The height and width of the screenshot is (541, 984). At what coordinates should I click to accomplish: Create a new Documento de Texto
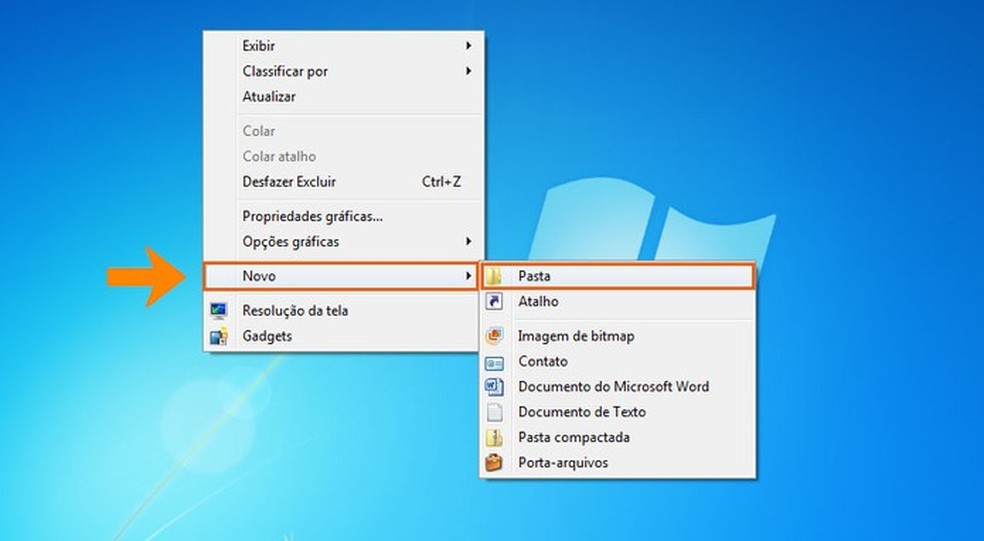(x=618, y=412)
